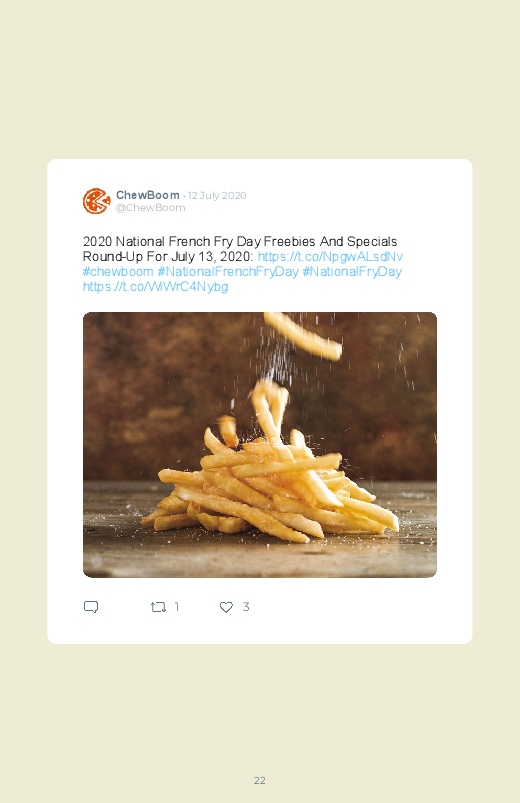Click the ChewBoom pizza avatar icon
The height and width of the screenshot is (803, 520).
[96, 201]
